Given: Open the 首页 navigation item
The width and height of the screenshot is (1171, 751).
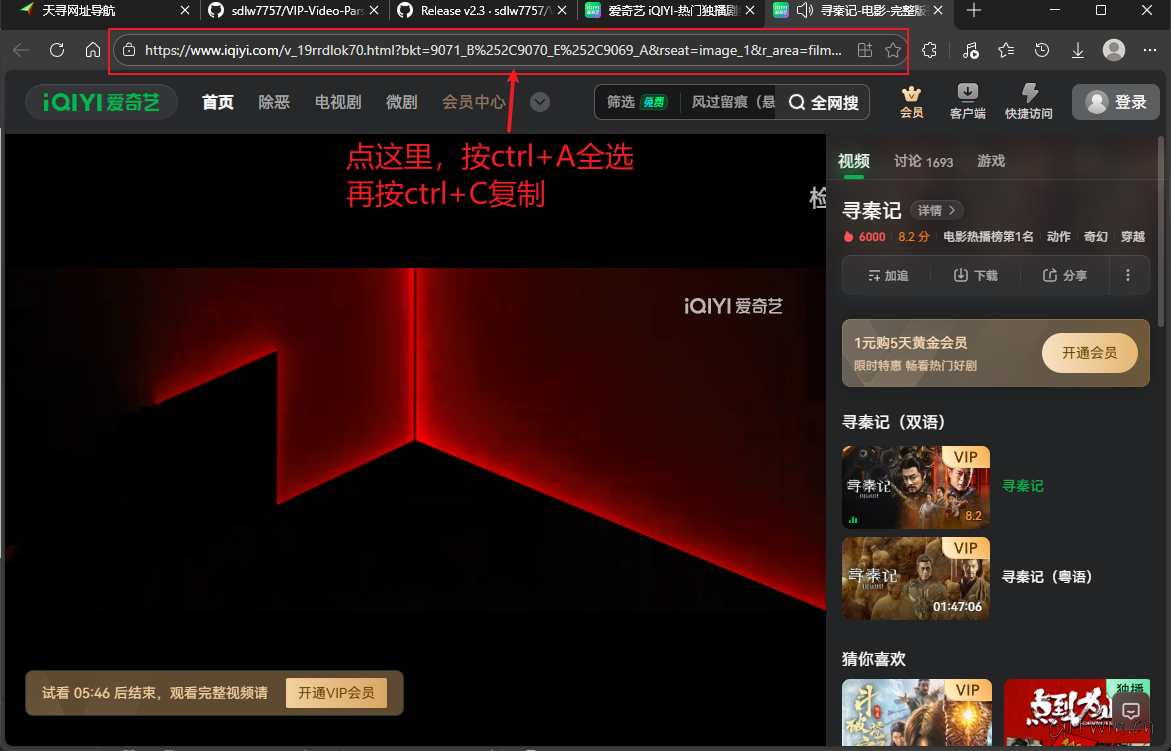Looking at the screenshot, I should tap(218, 102).
